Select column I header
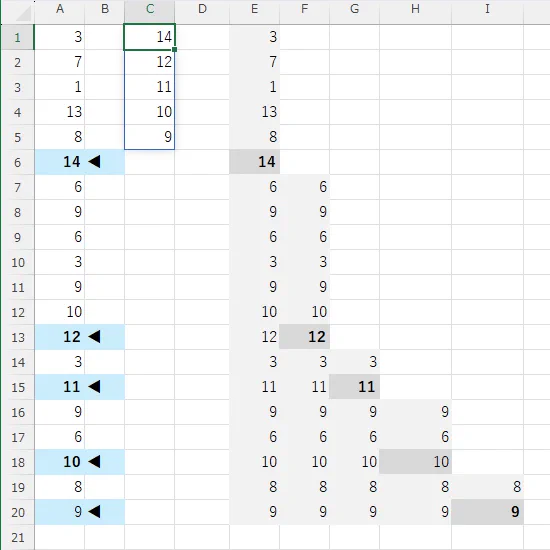The width and height of the screenshot is (550, 550). coord(487,9)
